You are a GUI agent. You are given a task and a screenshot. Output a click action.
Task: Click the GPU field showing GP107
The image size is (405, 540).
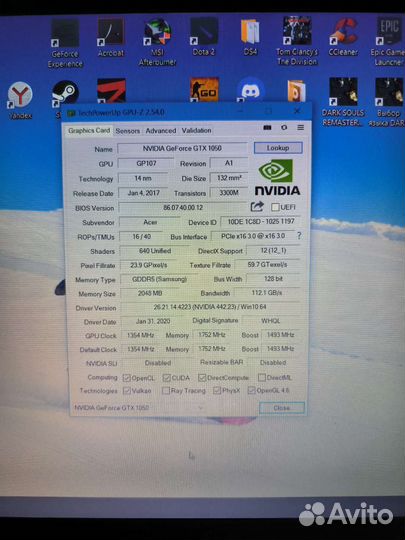point(146,163)
